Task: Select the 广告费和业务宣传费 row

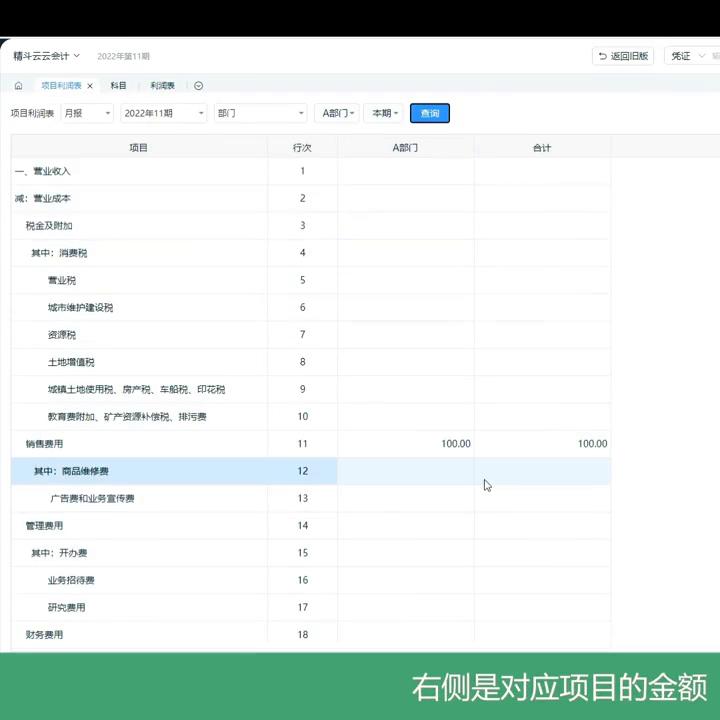Action: [311, 498]
